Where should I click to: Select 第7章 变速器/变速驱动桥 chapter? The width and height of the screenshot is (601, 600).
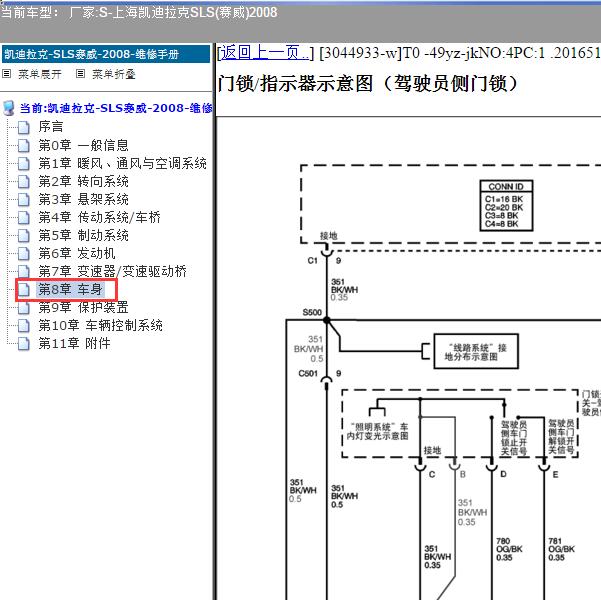[112, 271]
